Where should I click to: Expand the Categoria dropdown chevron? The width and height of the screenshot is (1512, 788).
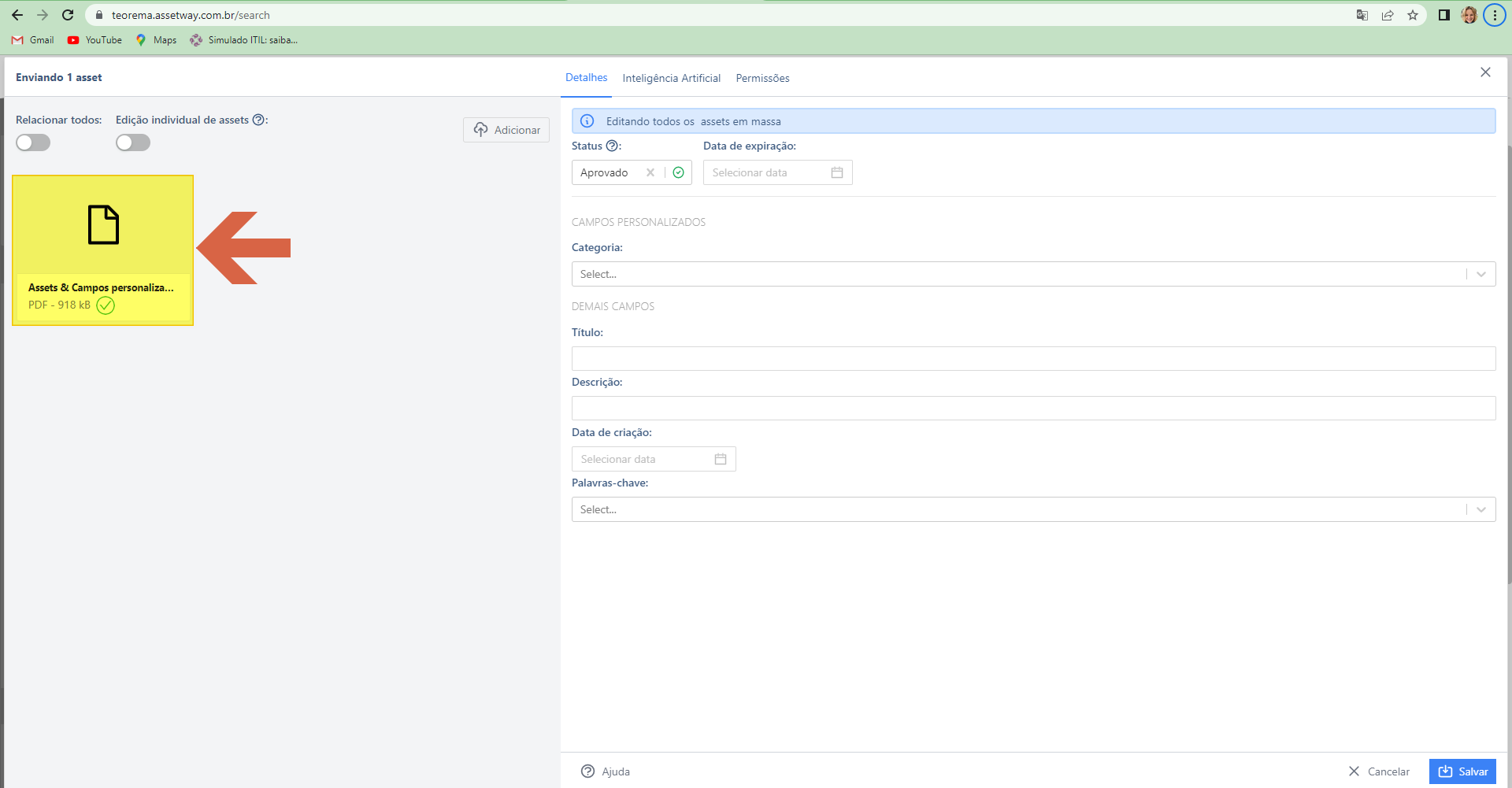[1481, 274]
